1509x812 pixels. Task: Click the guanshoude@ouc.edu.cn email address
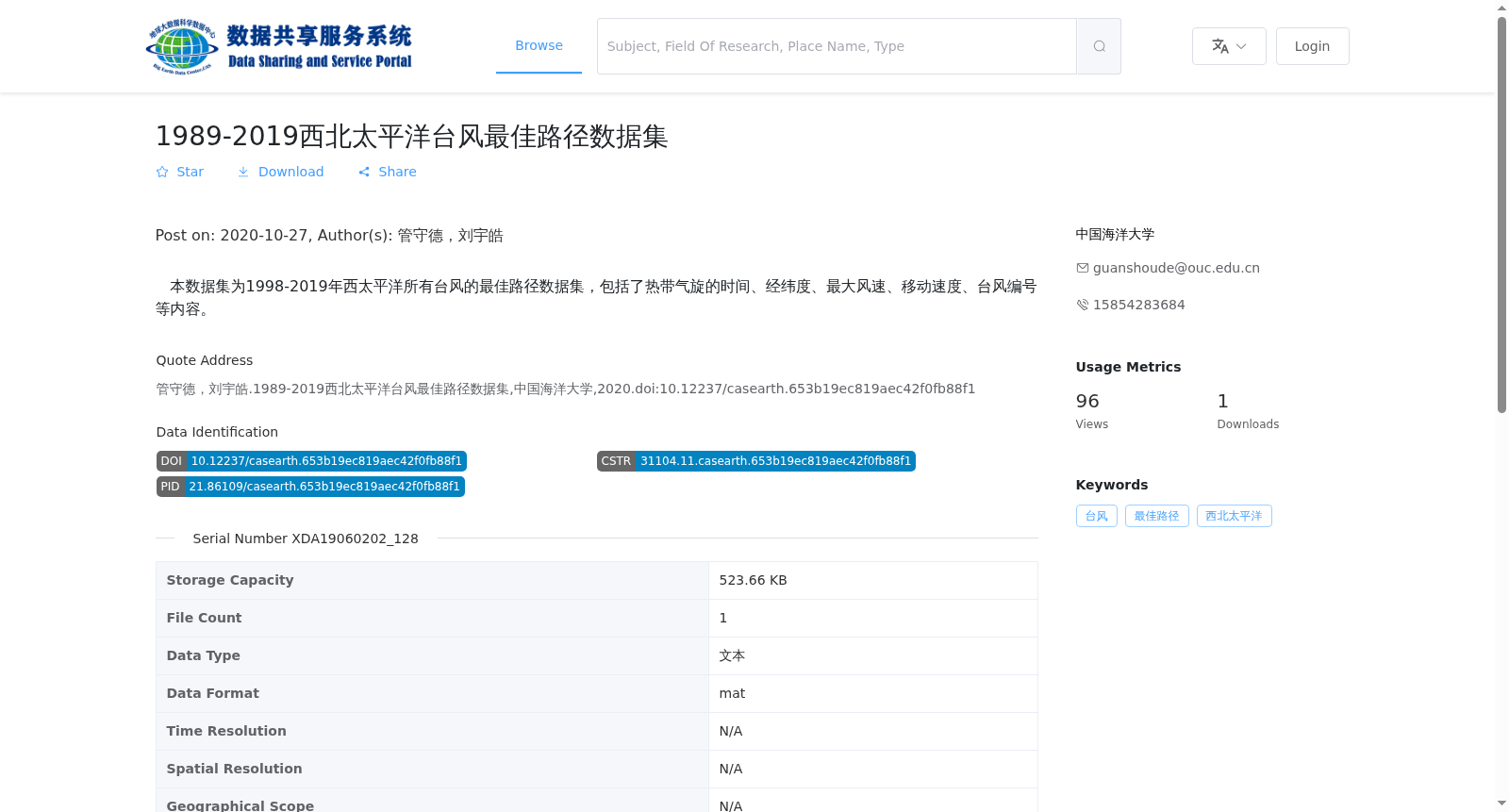point(1176,268)
